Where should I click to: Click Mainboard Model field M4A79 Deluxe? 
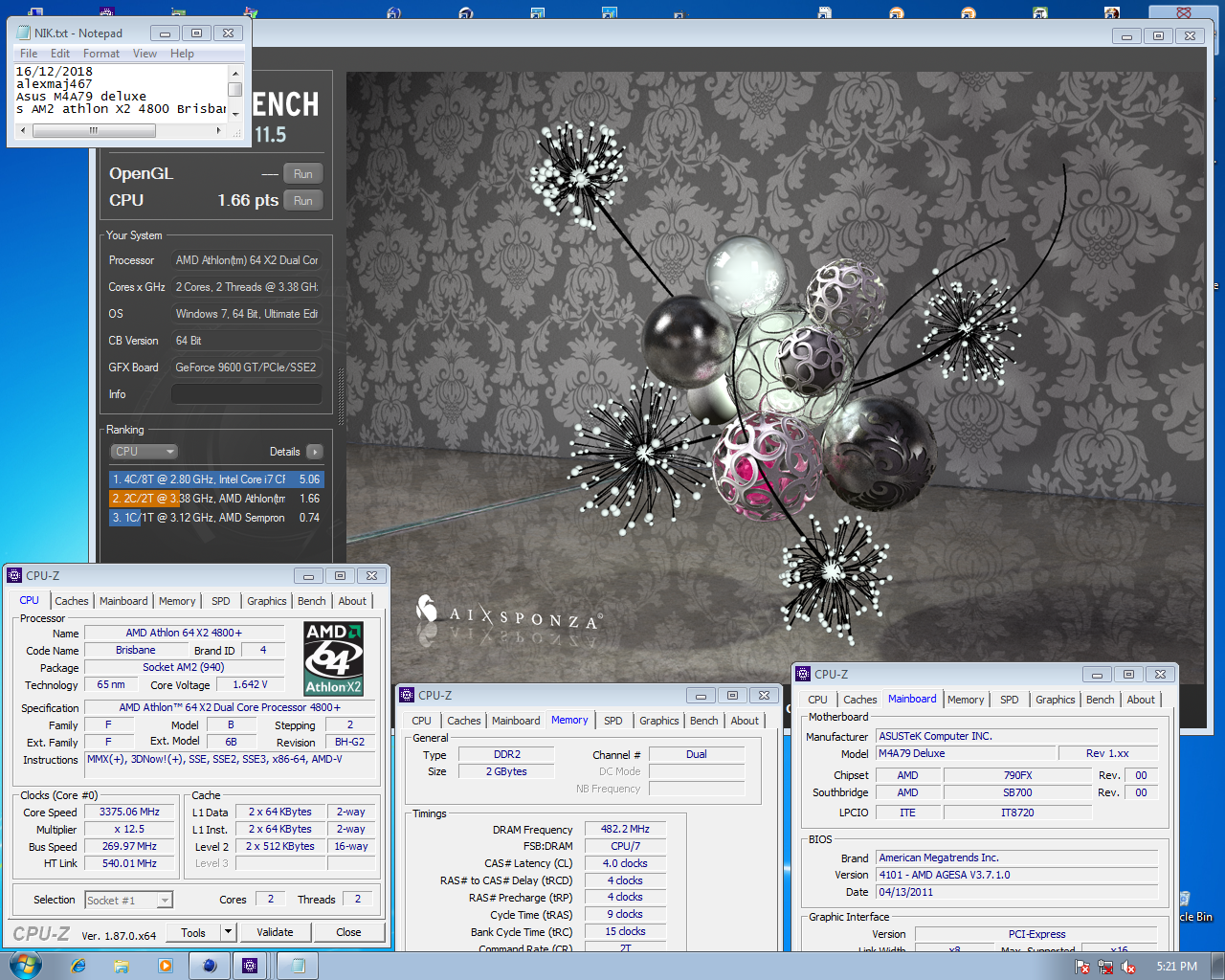(966, 753)
